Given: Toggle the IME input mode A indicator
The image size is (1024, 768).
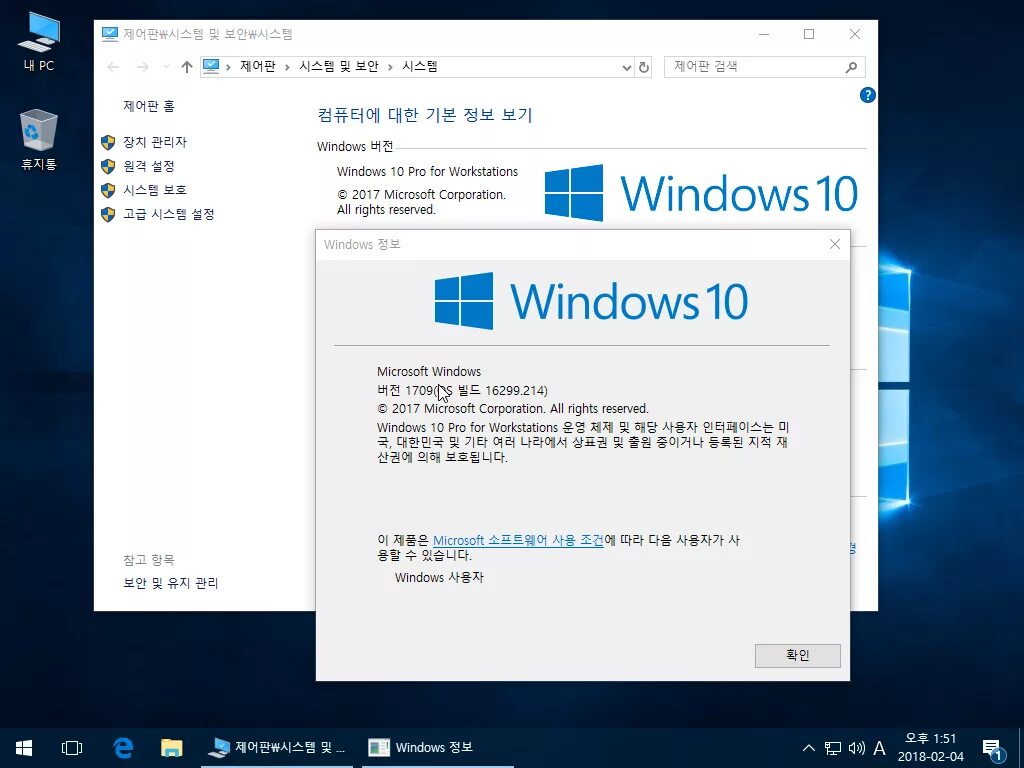Looking at the screenshot, I should [880, 748].
